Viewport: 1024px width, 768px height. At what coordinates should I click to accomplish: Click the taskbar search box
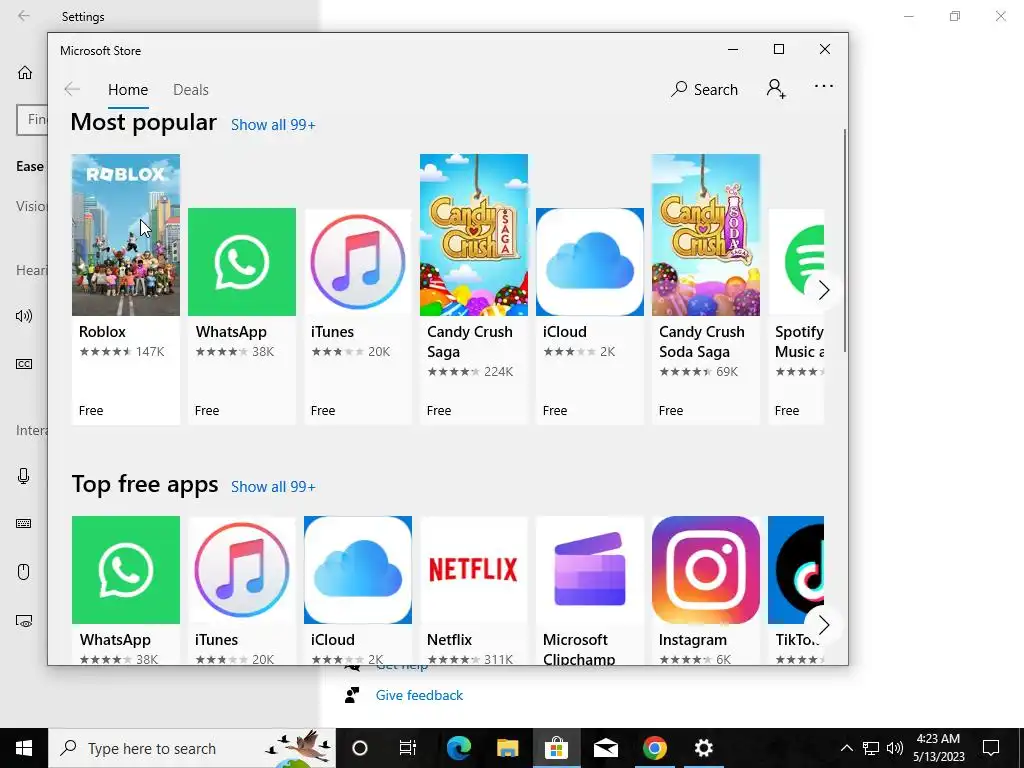click(192, 748)
